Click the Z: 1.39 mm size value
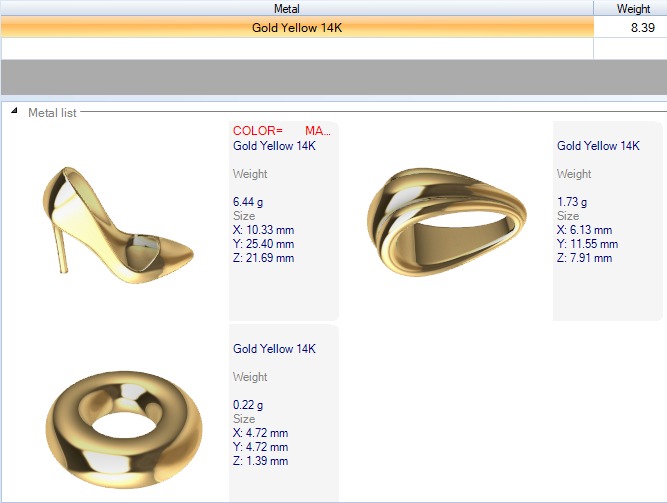This screenshot has width=667, height=503. click(x=260, y=461)
